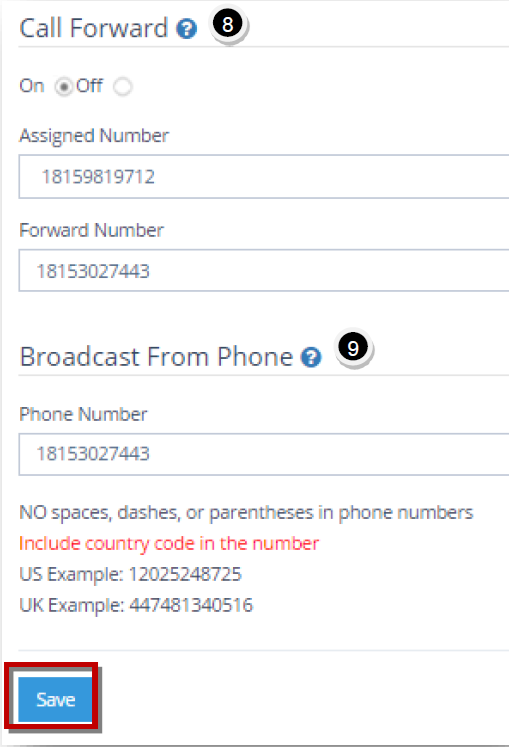The height and width of the screenshot is (747, 509).
Task: Focus the Assigned Number input field
Action: (x=264, y=176)
